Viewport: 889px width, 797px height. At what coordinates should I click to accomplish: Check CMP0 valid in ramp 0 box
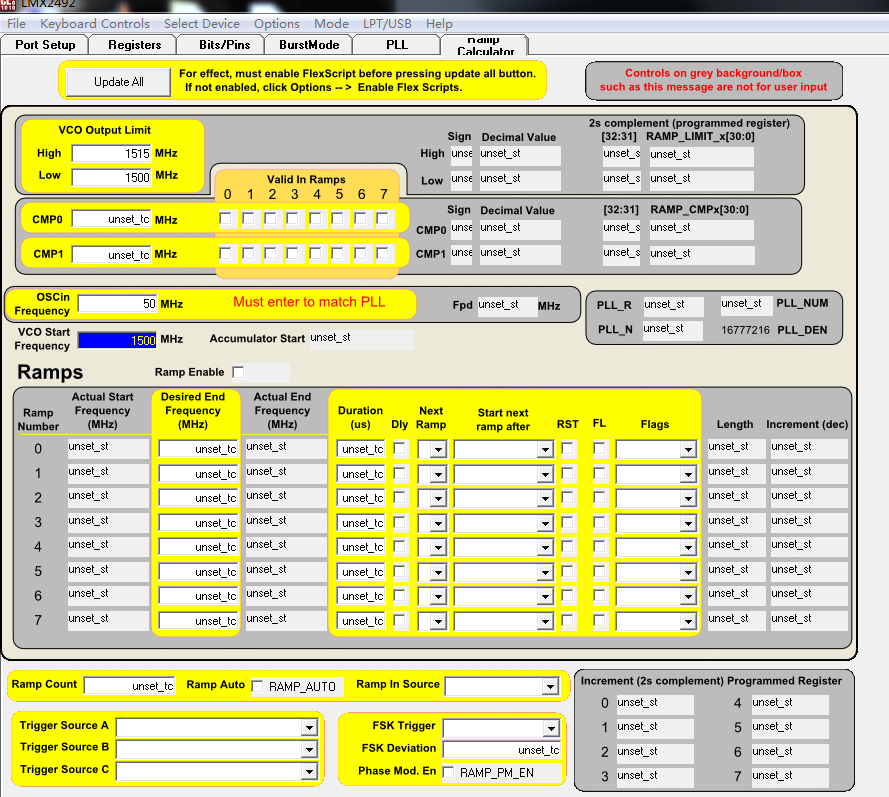click(225, 217)
